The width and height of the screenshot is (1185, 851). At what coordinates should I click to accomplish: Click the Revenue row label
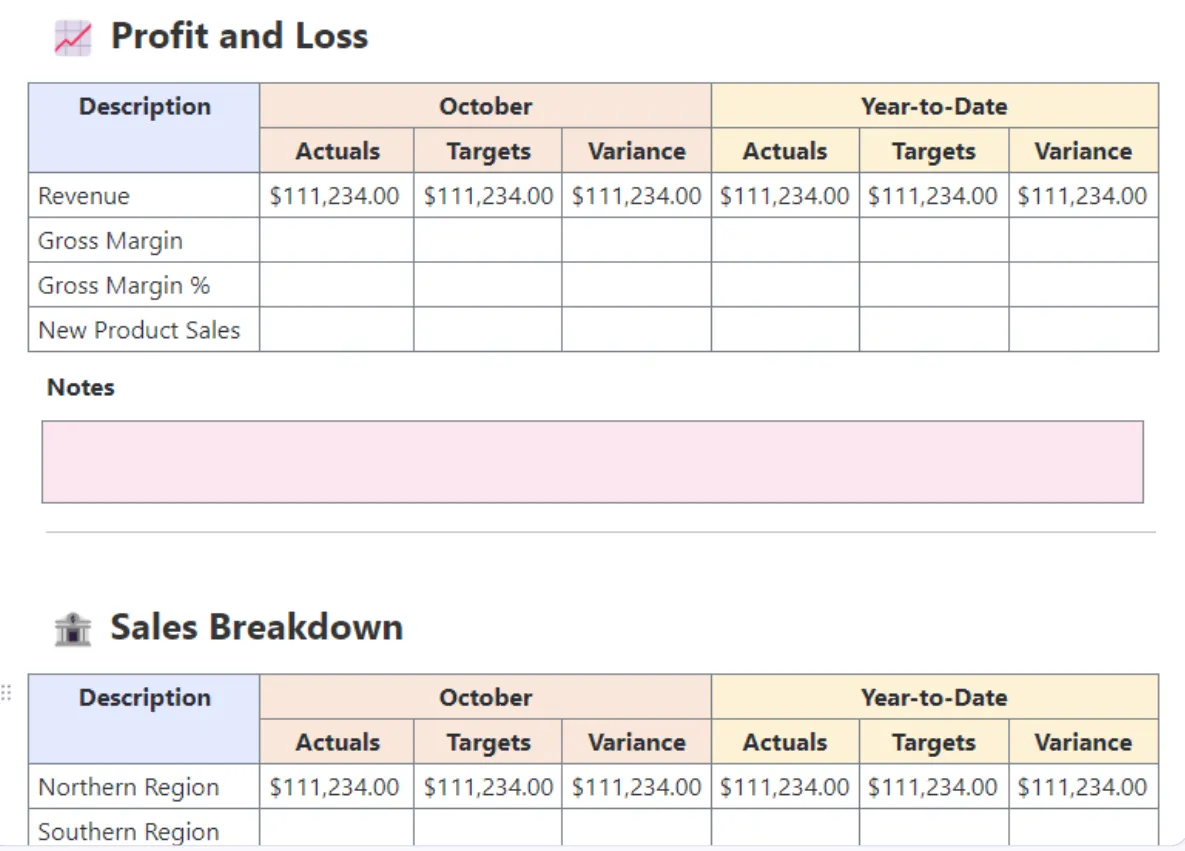point(84,196)
